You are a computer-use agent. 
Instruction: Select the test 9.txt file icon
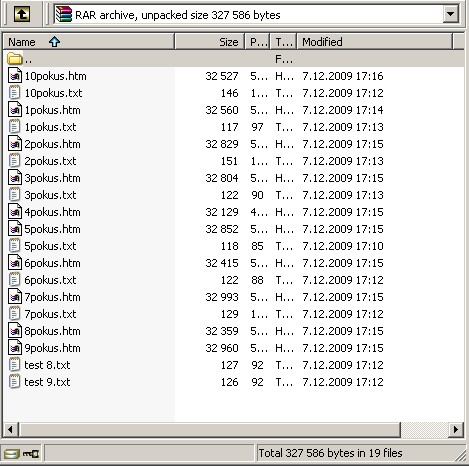click(x=14, y=382)
